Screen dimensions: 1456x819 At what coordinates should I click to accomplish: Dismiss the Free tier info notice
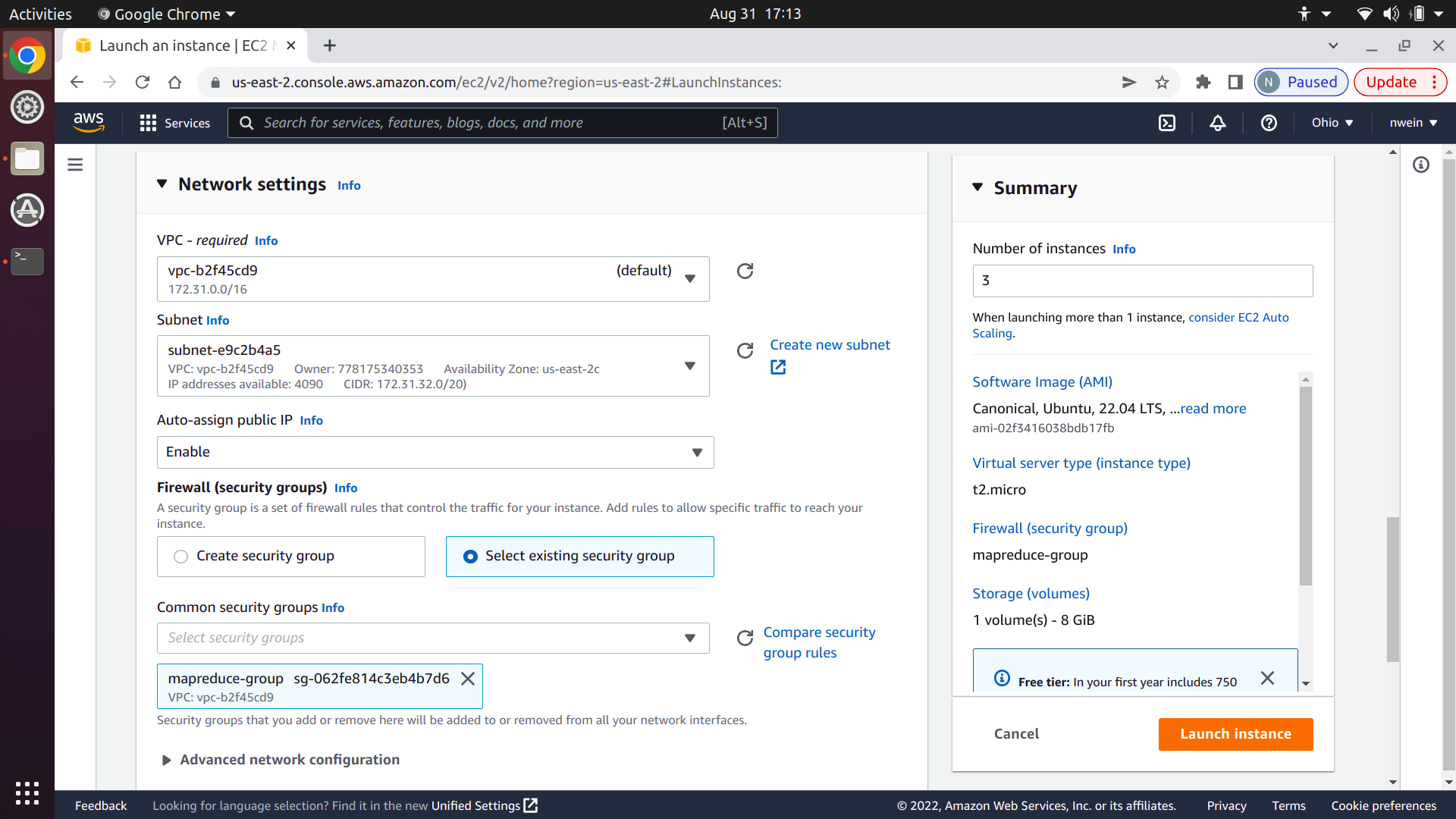1267,678
